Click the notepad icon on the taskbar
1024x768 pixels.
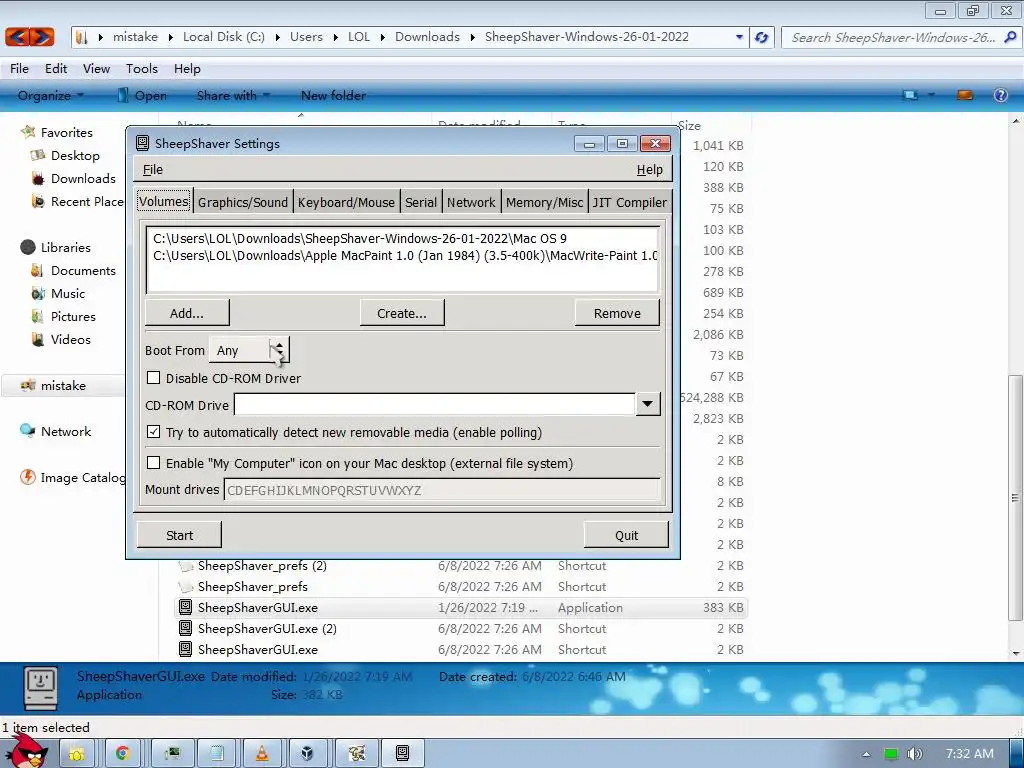pyautogui.click(x=217, y=753)
